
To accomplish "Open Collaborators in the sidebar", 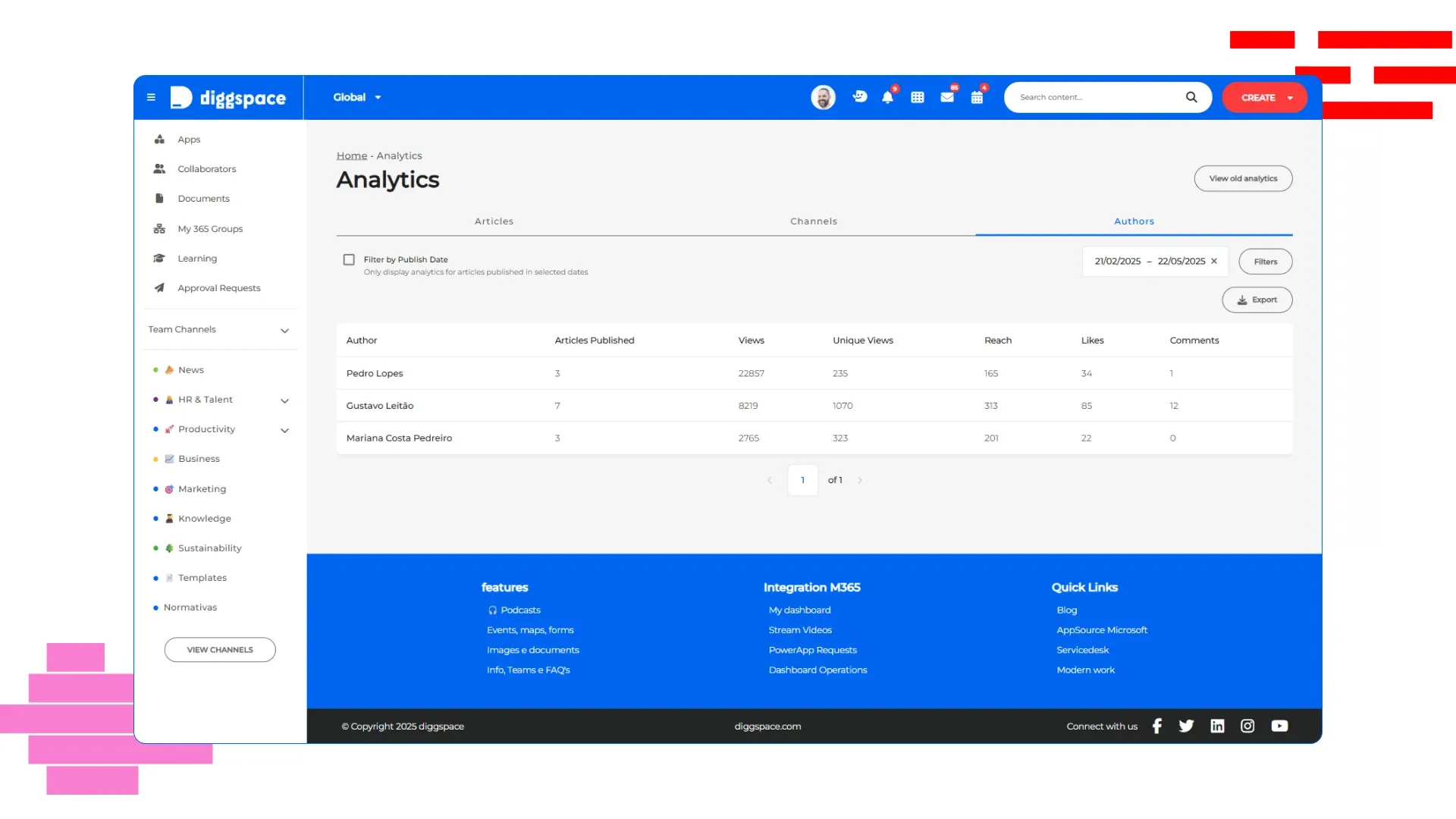I will [x=206, y=169].
